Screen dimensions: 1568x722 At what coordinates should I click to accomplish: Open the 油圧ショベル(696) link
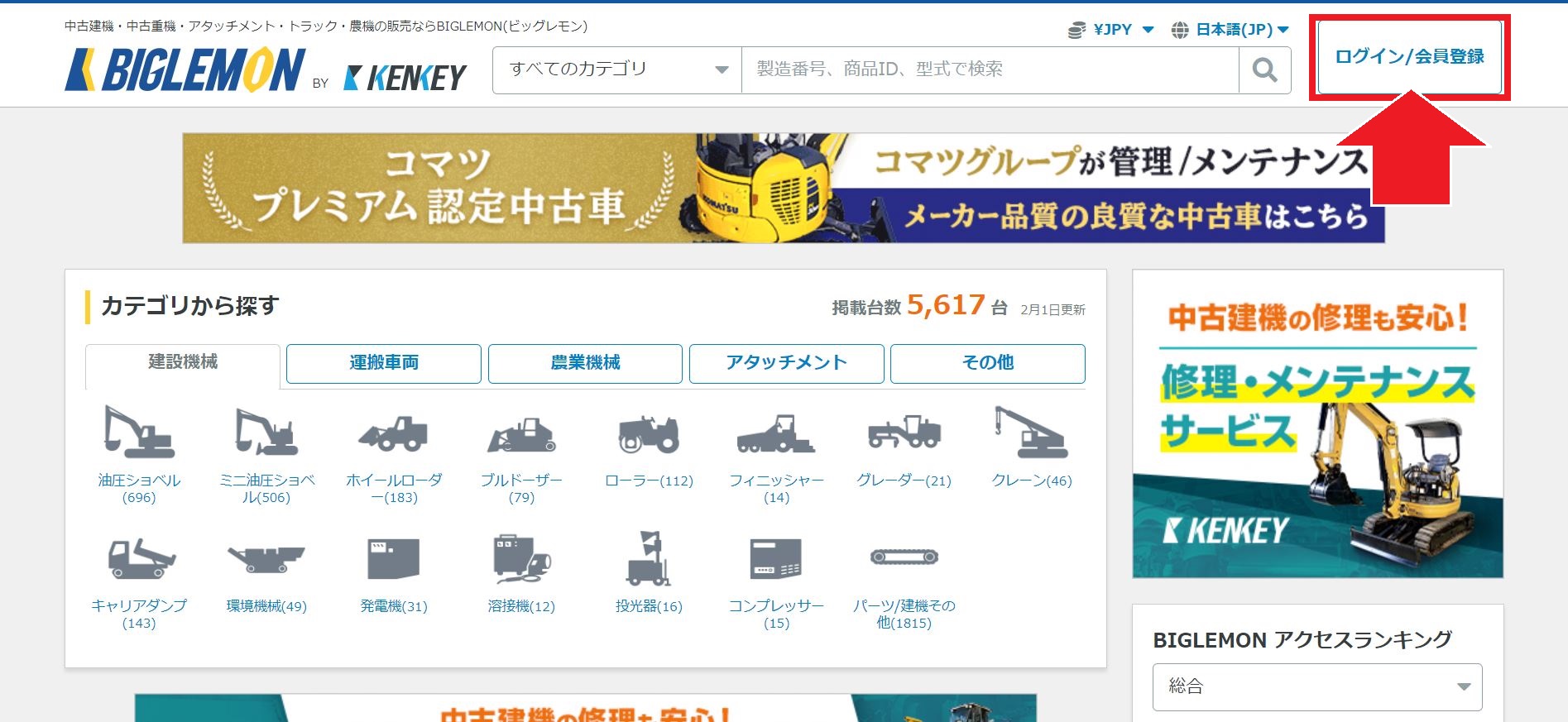139,489
